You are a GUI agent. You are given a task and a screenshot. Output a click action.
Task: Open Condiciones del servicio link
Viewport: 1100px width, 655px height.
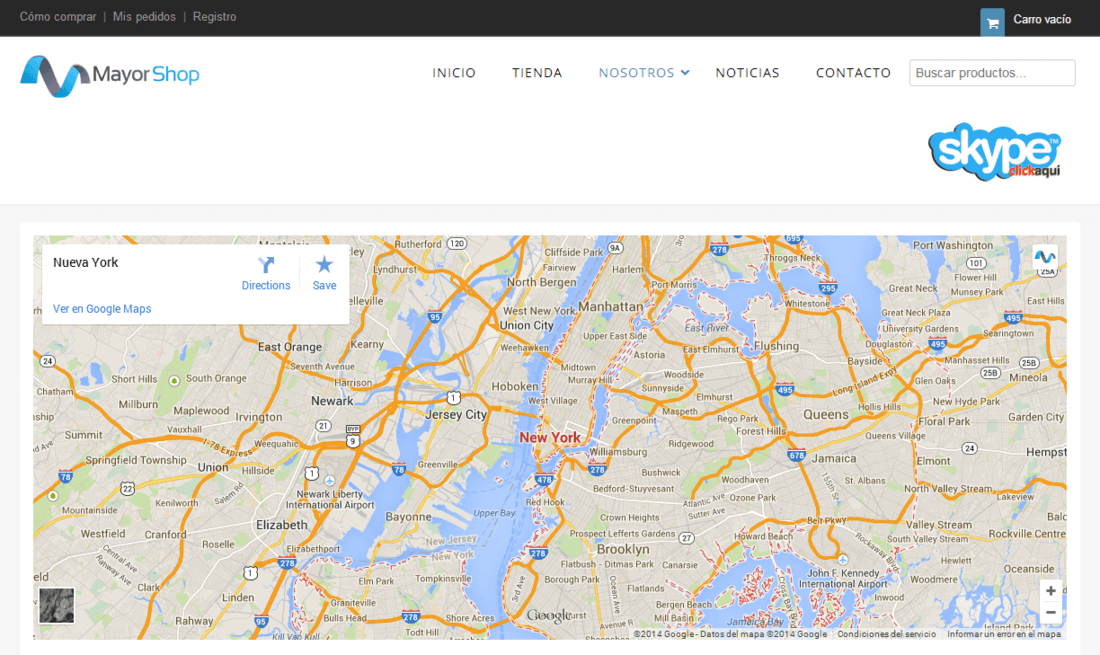point(886,634)
